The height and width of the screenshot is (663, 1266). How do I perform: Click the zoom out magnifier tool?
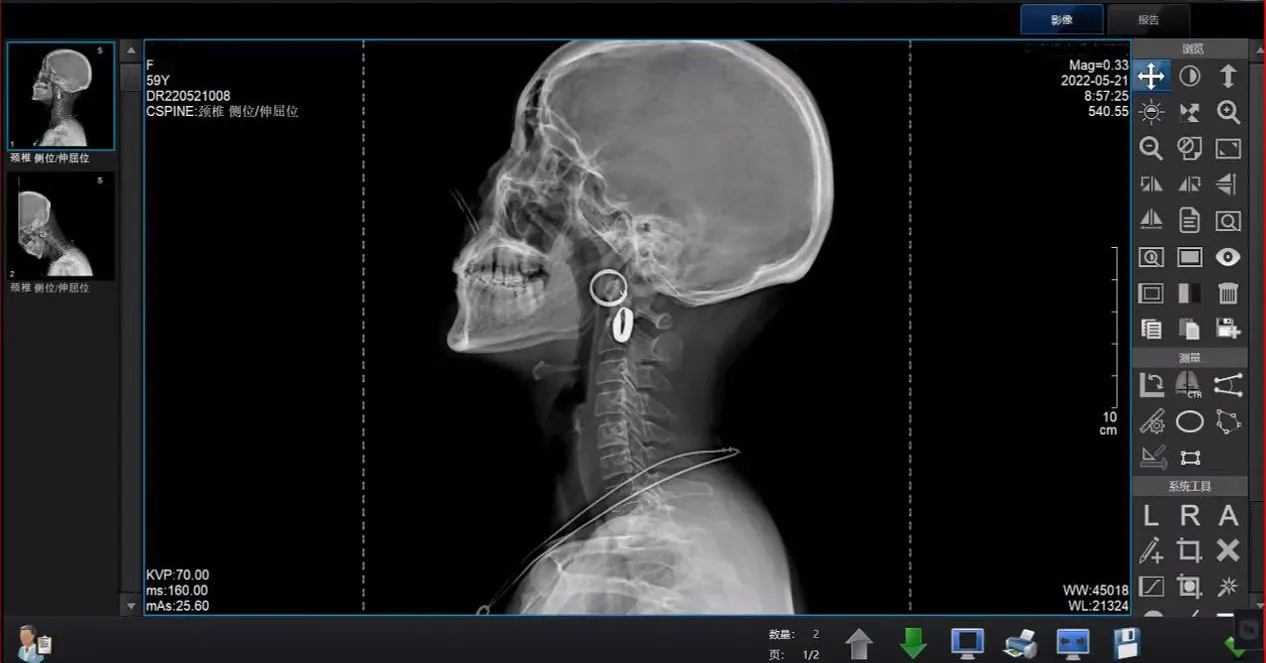pos(1151,149)
